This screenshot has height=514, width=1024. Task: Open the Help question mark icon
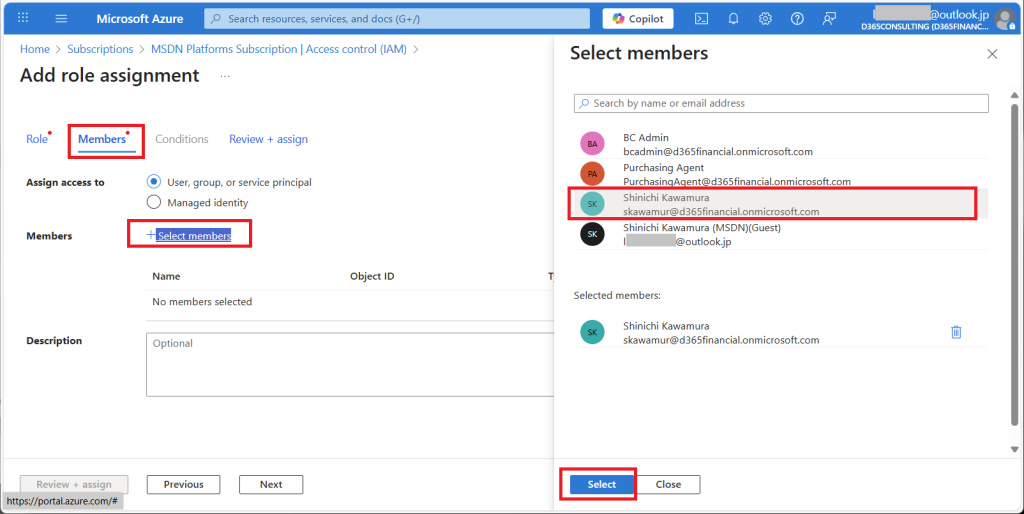point(797,19)
